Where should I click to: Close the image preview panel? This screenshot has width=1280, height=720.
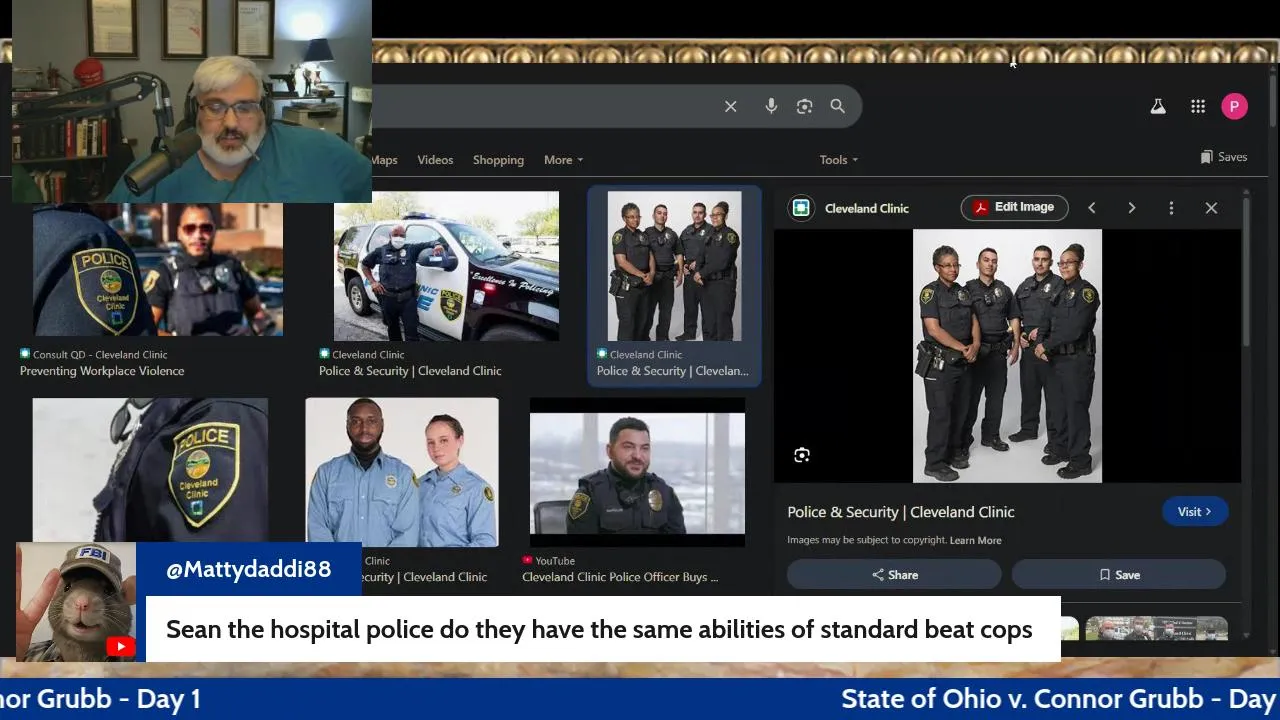(x=1211, y=208)
